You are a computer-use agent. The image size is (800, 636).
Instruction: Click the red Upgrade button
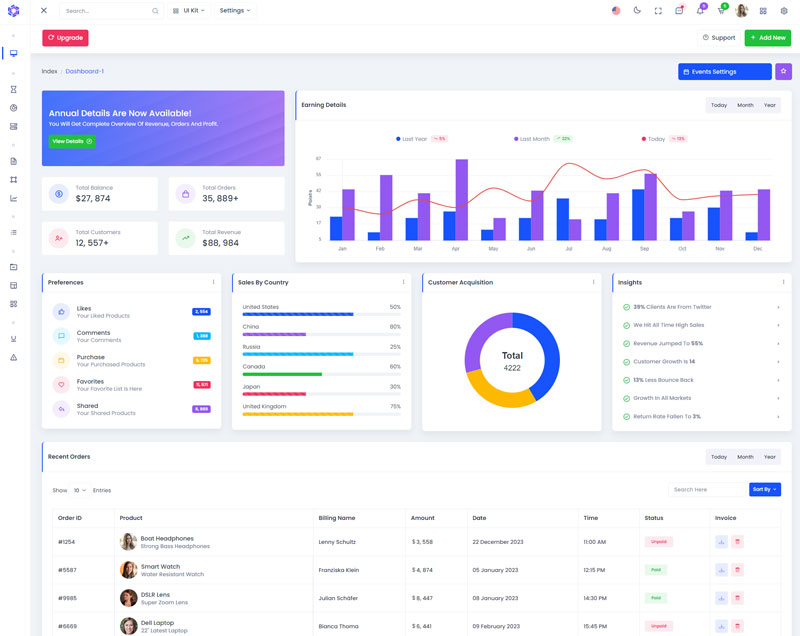click(x=65, y=38)
